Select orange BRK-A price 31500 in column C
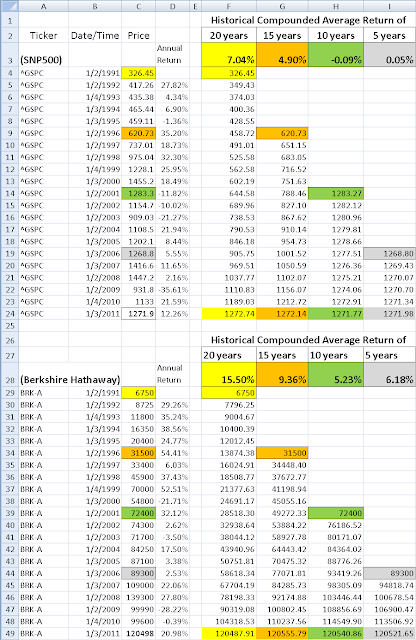This screenshot has width=416, height=640. 138,453
